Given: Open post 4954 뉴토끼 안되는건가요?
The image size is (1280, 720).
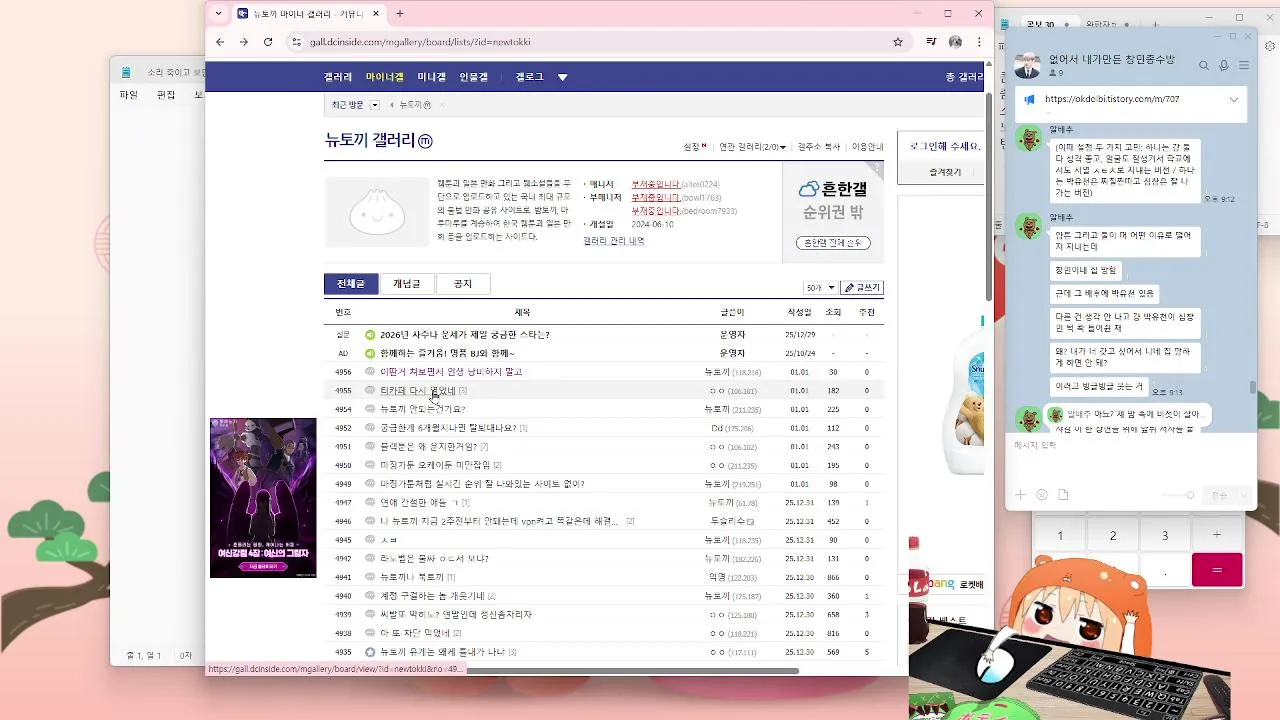Looking at the screenshot, I should (x=422, y=409).
